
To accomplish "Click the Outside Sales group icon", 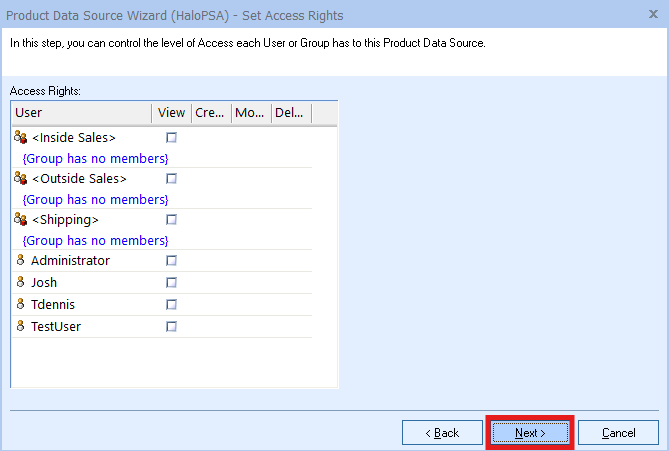I will coord(21,179).
